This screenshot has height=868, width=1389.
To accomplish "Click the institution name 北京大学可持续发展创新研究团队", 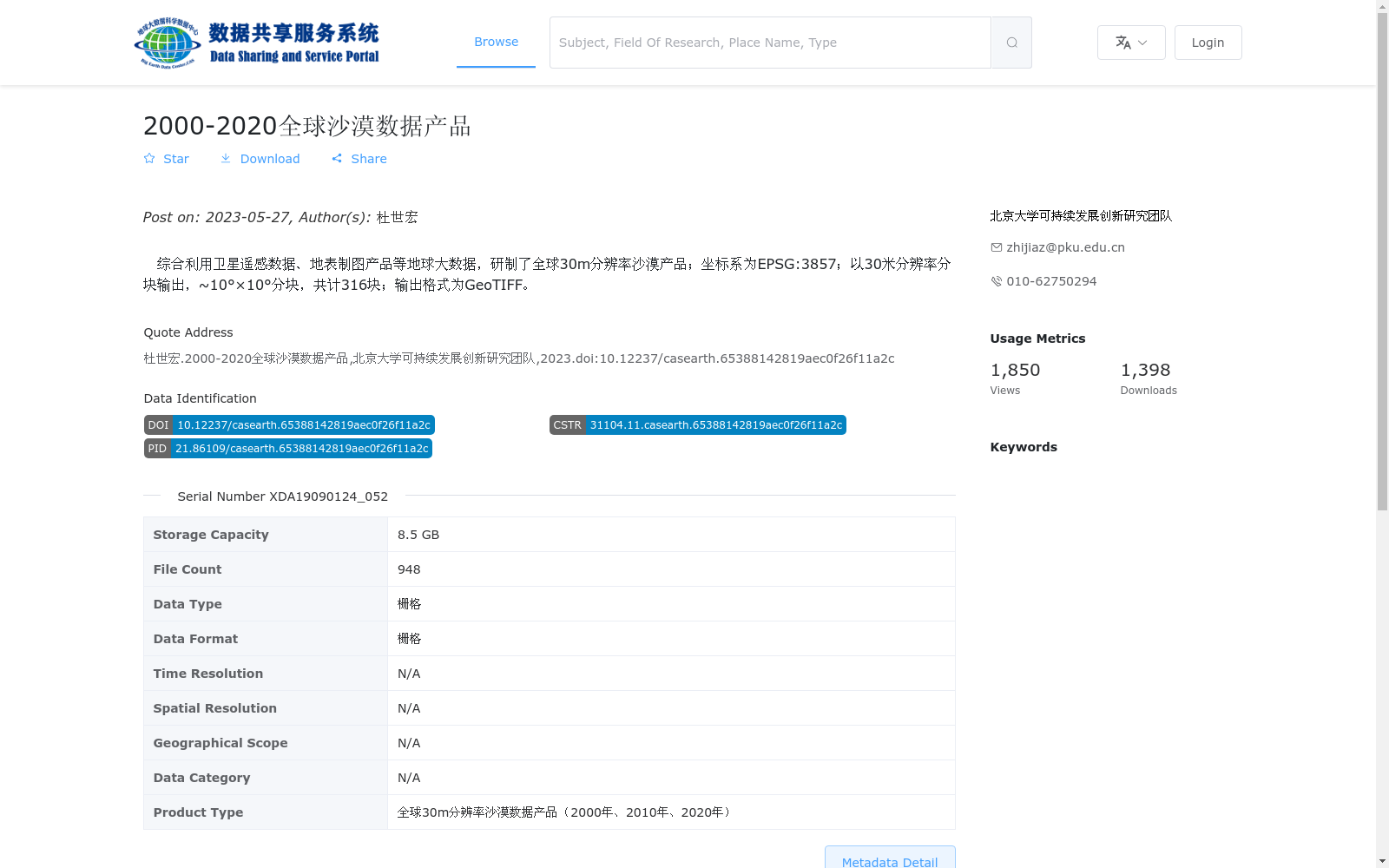I will [x=1081, y=216].
